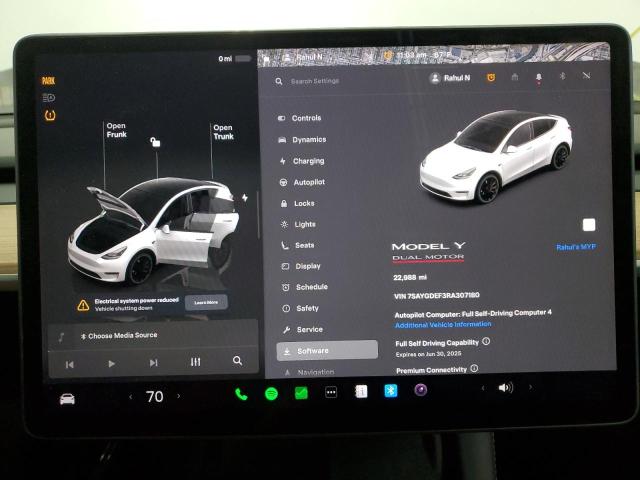This screenshot has width=640, height=480.
Task: Open Rahul N driver profile in settings header
Action: pos(450,78)
